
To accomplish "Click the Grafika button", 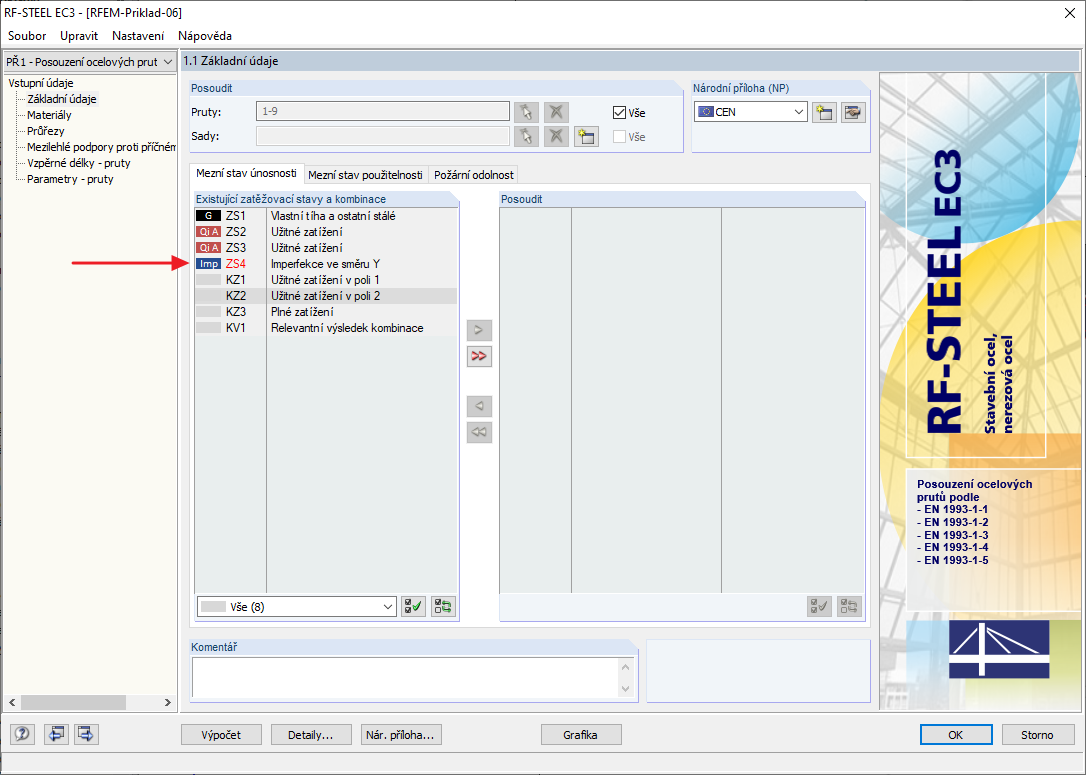I will pyautogui.click(x=580, y=735).
